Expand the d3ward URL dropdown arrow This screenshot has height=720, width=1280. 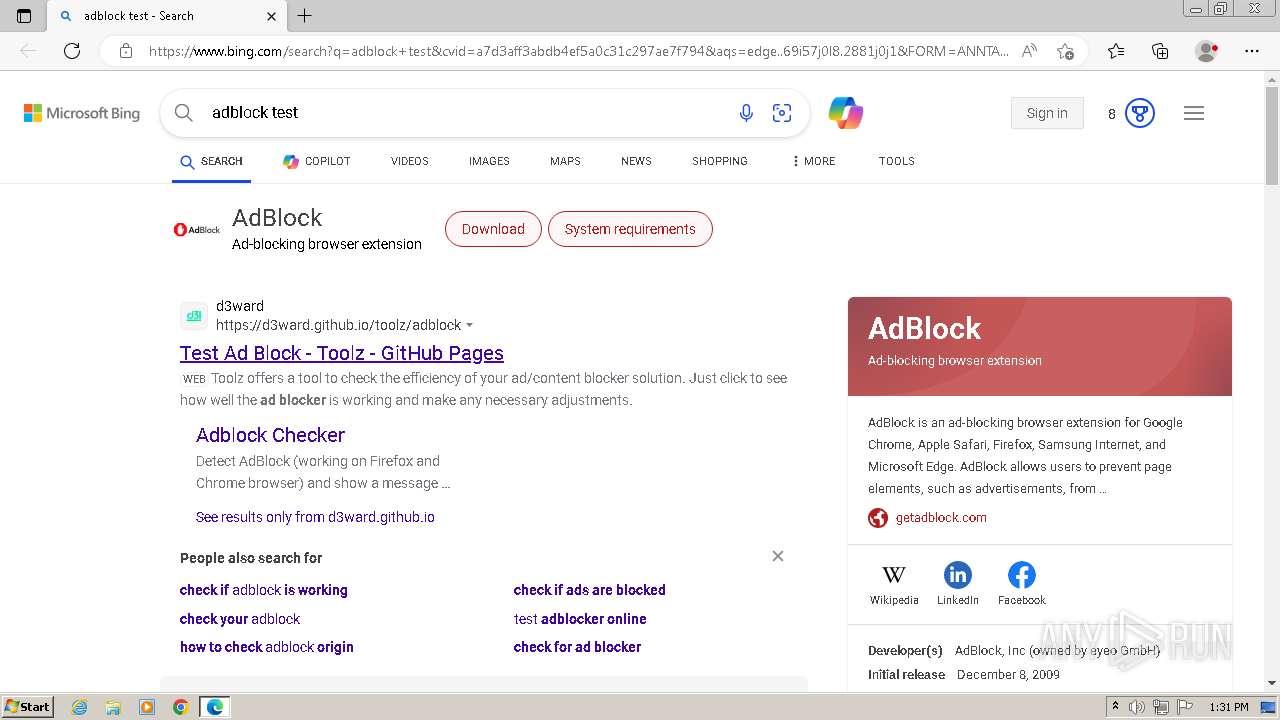(470, 325)
